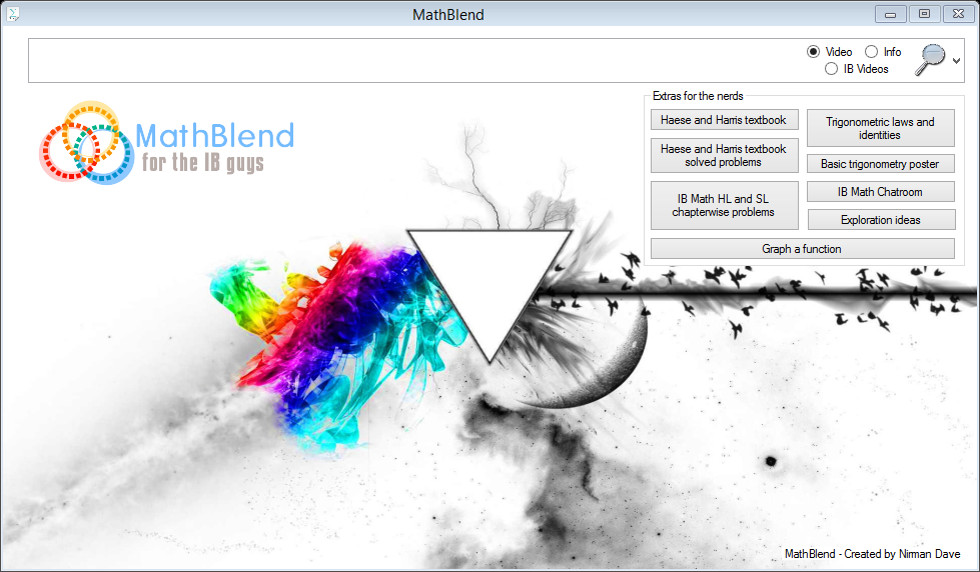The width and height of the screenshot is (980, 572).
Task: Launch the IB Math Chatroom
Action: [x=881, y=192]
